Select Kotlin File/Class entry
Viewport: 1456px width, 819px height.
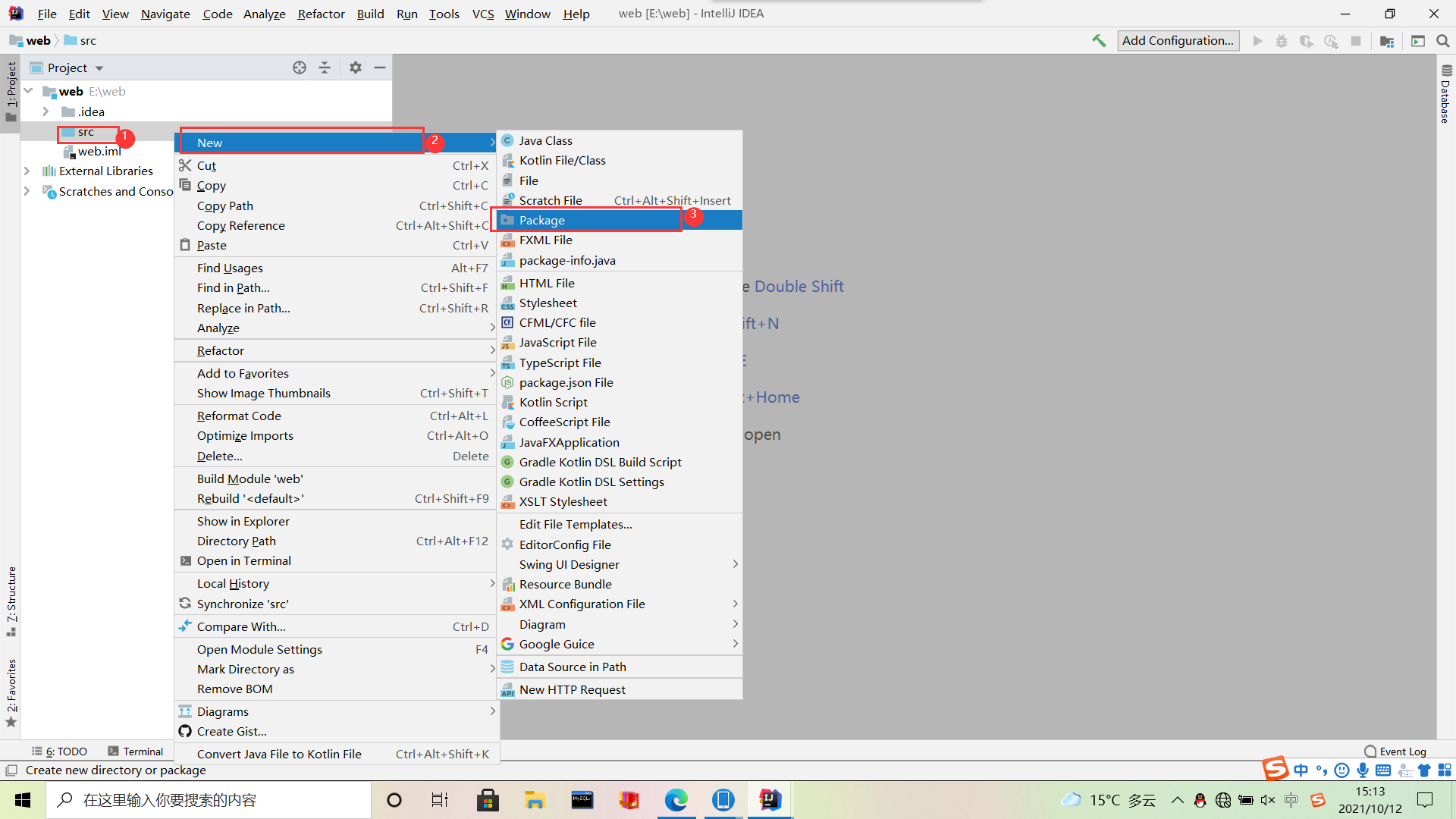(x=620, y=160)
